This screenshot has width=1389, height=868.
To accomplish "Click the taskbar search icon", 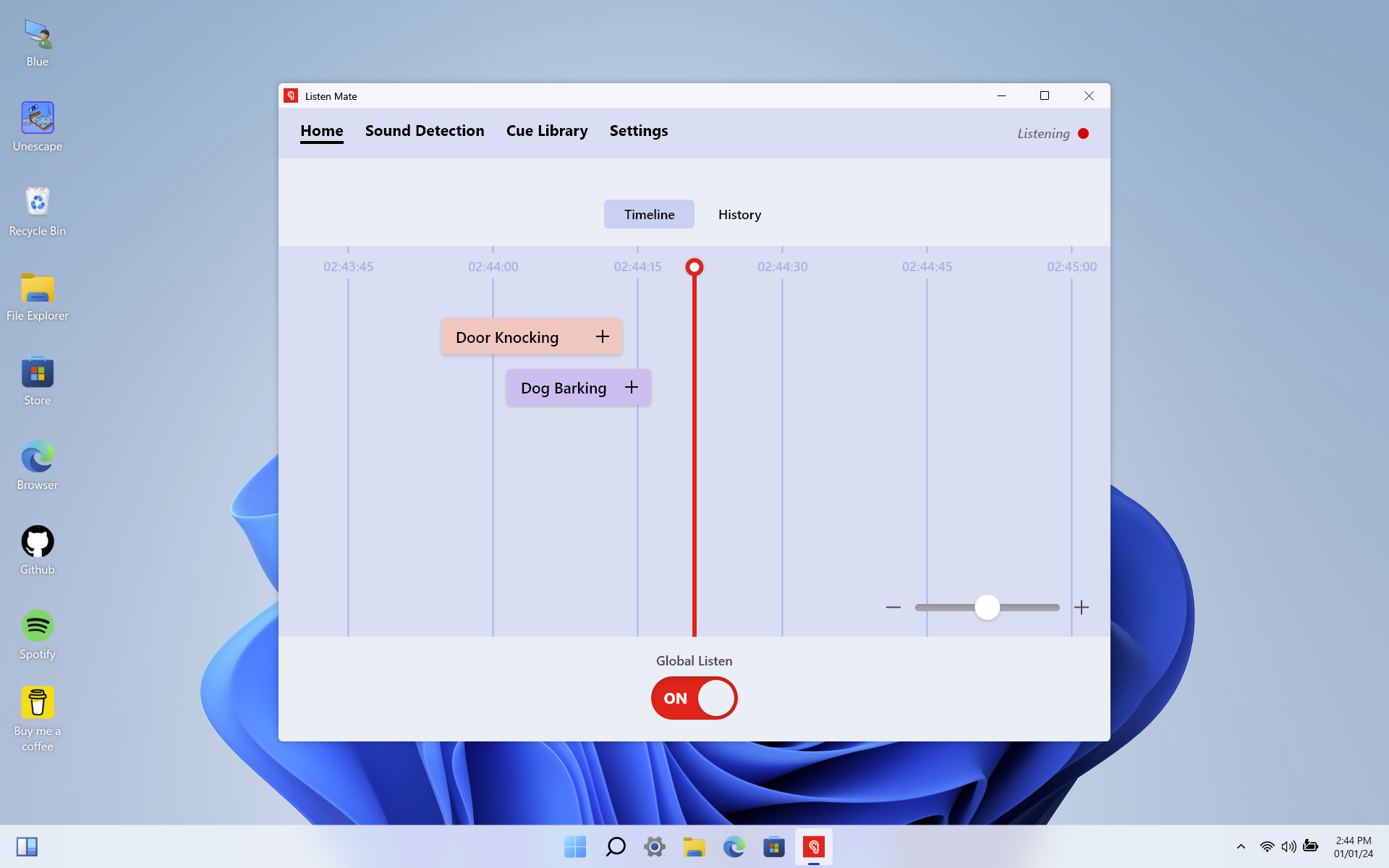I will 615,846.
